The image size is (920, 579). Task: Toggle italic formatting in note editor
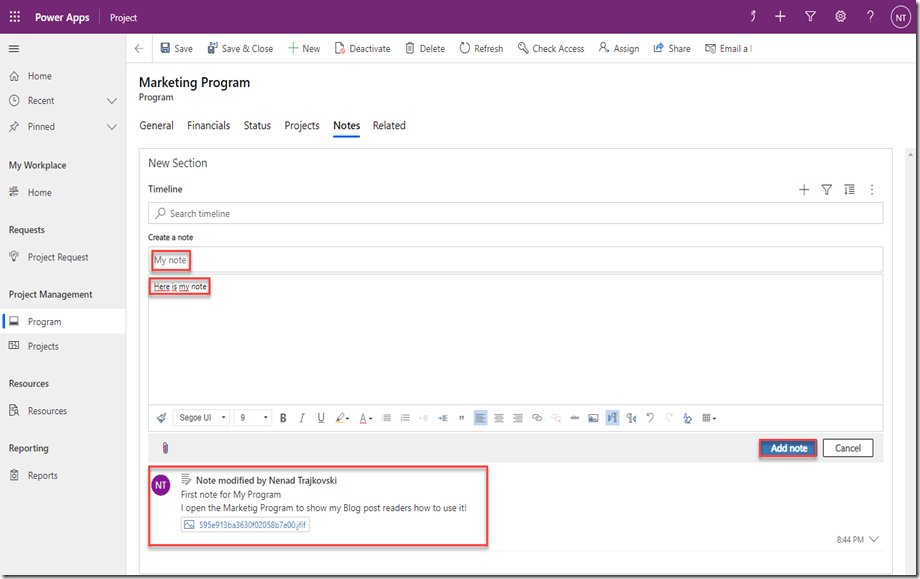tap(302, 418)
